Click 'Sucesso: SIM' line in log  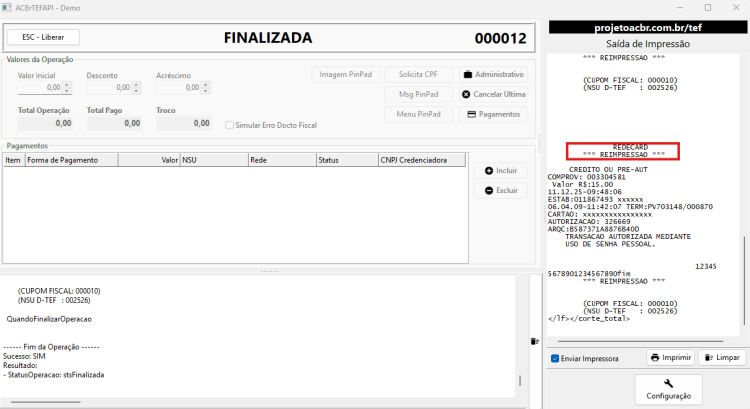click(24, 356)
